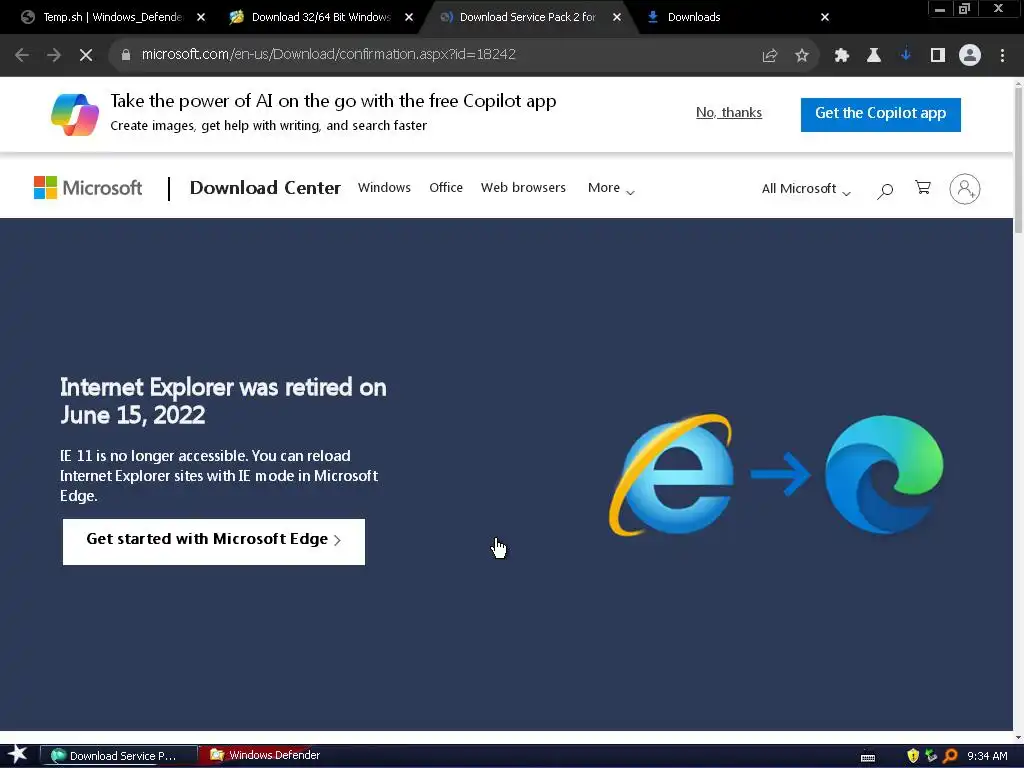Click the Copilot banner headline text
The image size is (1024, 768).
[333, 101]
